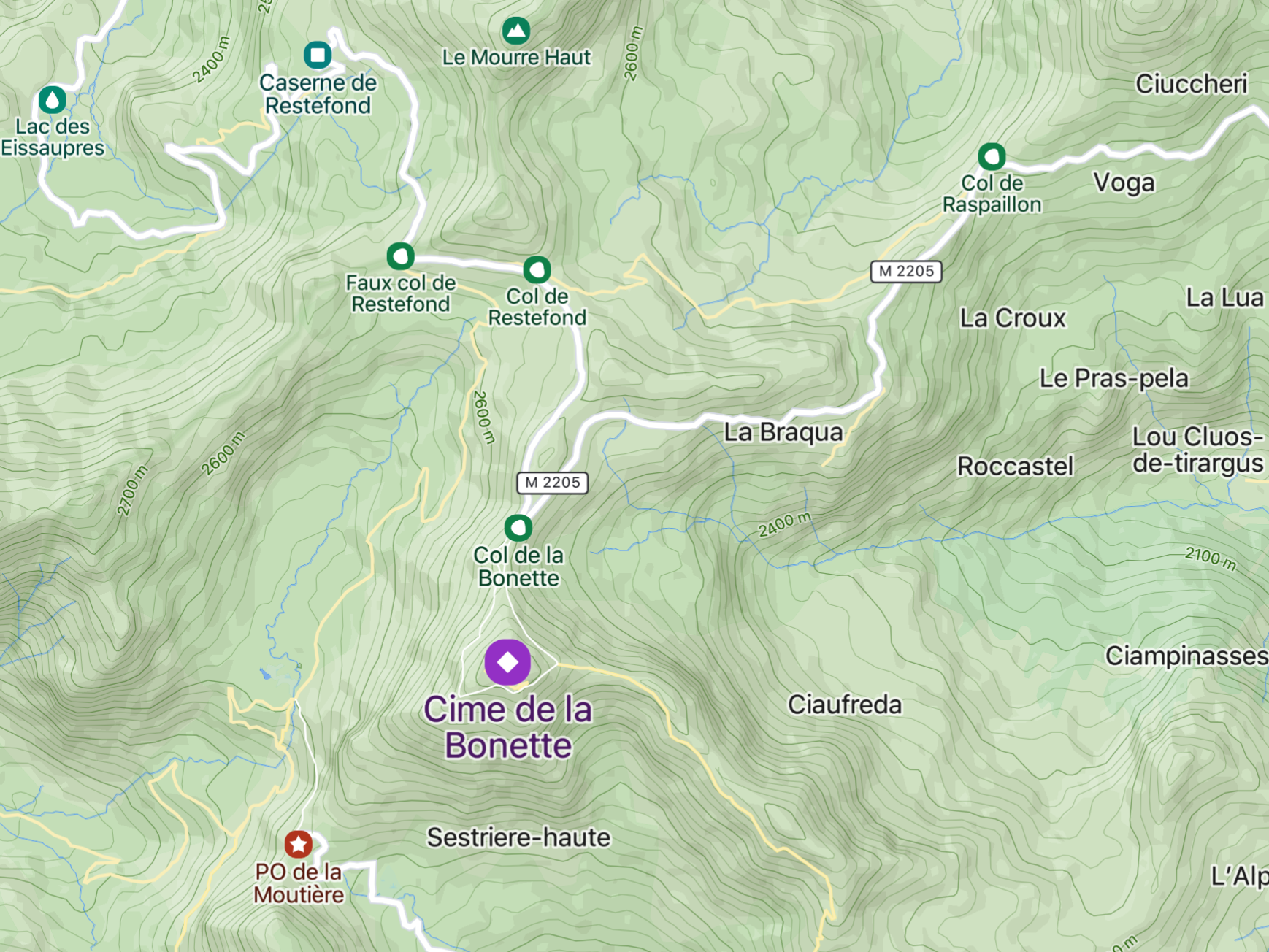
Task: Open the red PO de la Moutière star
Action: [x=298, y=844]
